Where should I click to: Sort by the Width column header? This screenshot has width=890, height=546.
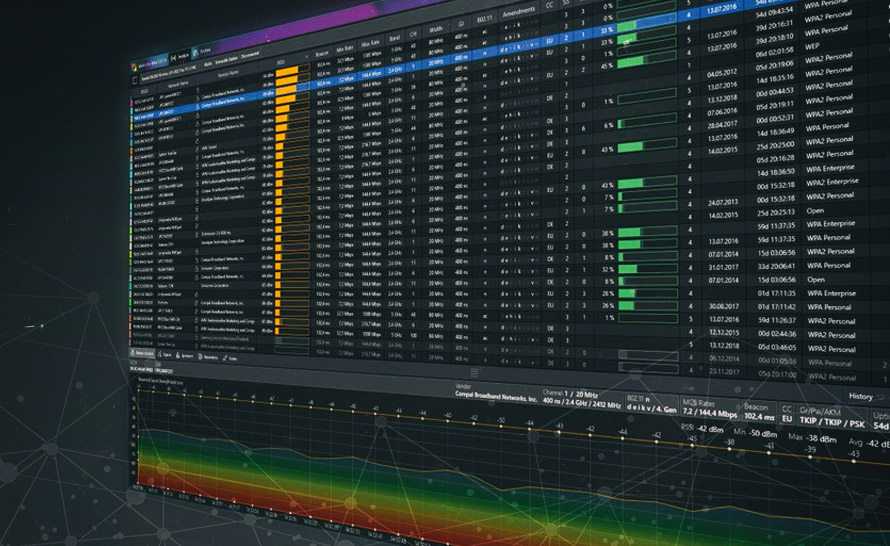[x=435, y=29]
